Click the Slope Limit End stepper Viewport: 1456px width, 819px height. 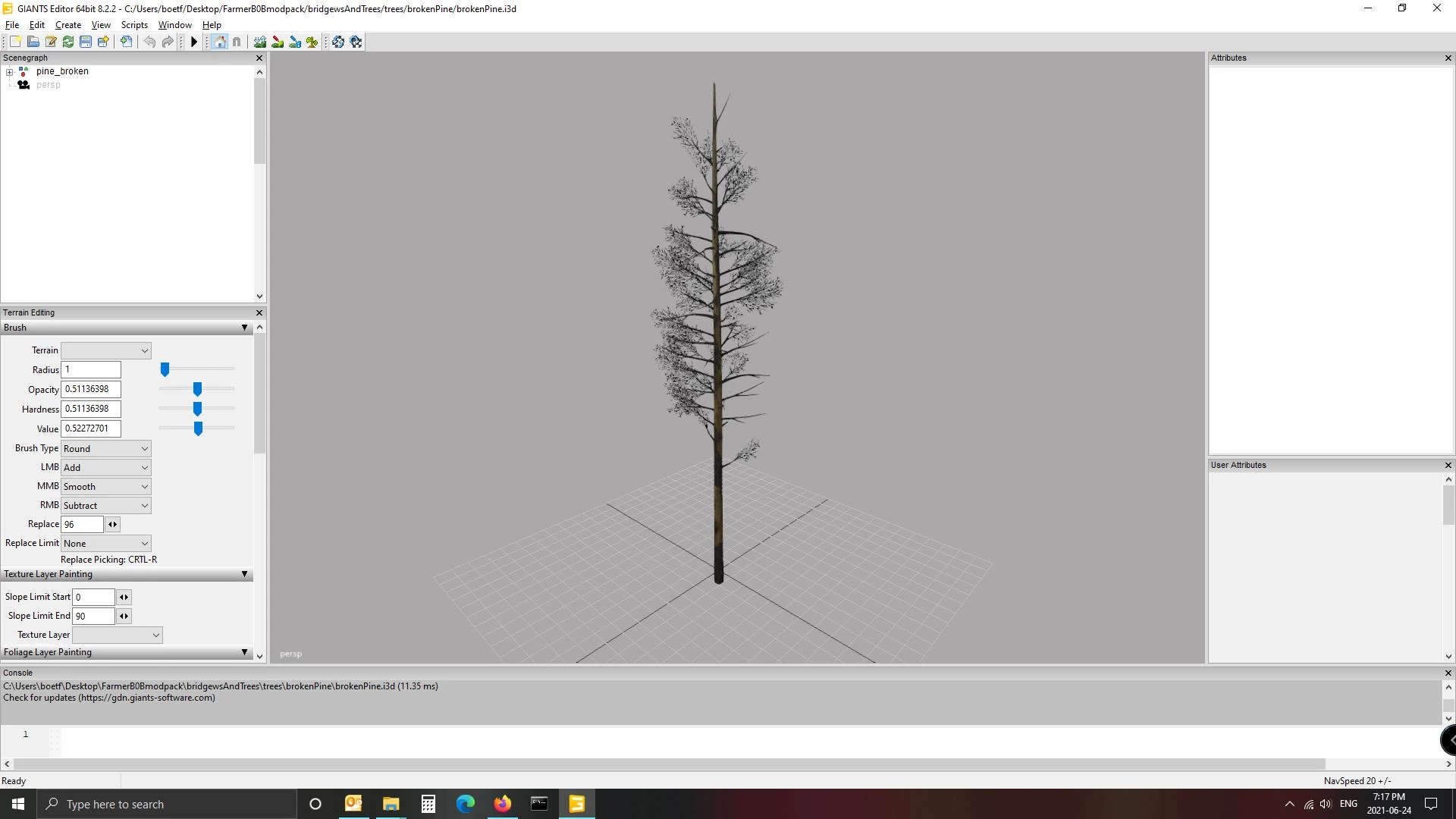pyautogui.click(x=124, y=616)
